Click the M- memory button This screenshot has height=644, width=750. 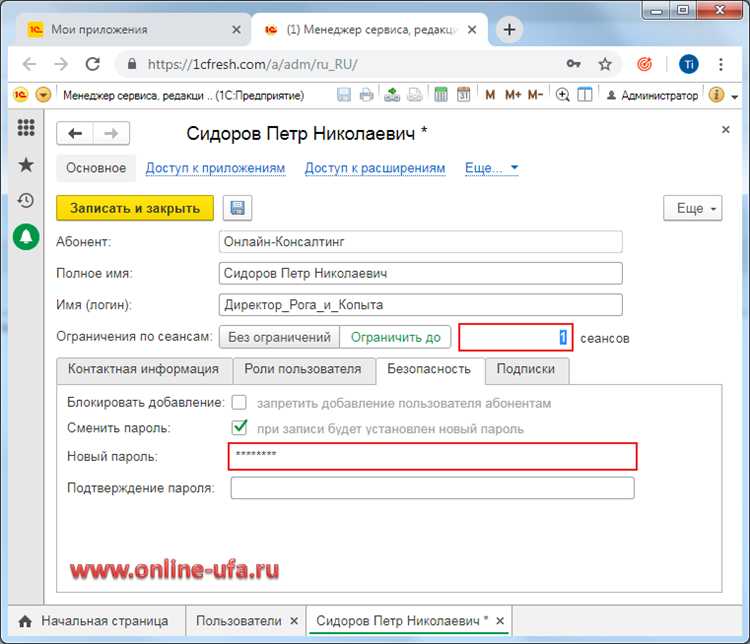pos(535,95)
